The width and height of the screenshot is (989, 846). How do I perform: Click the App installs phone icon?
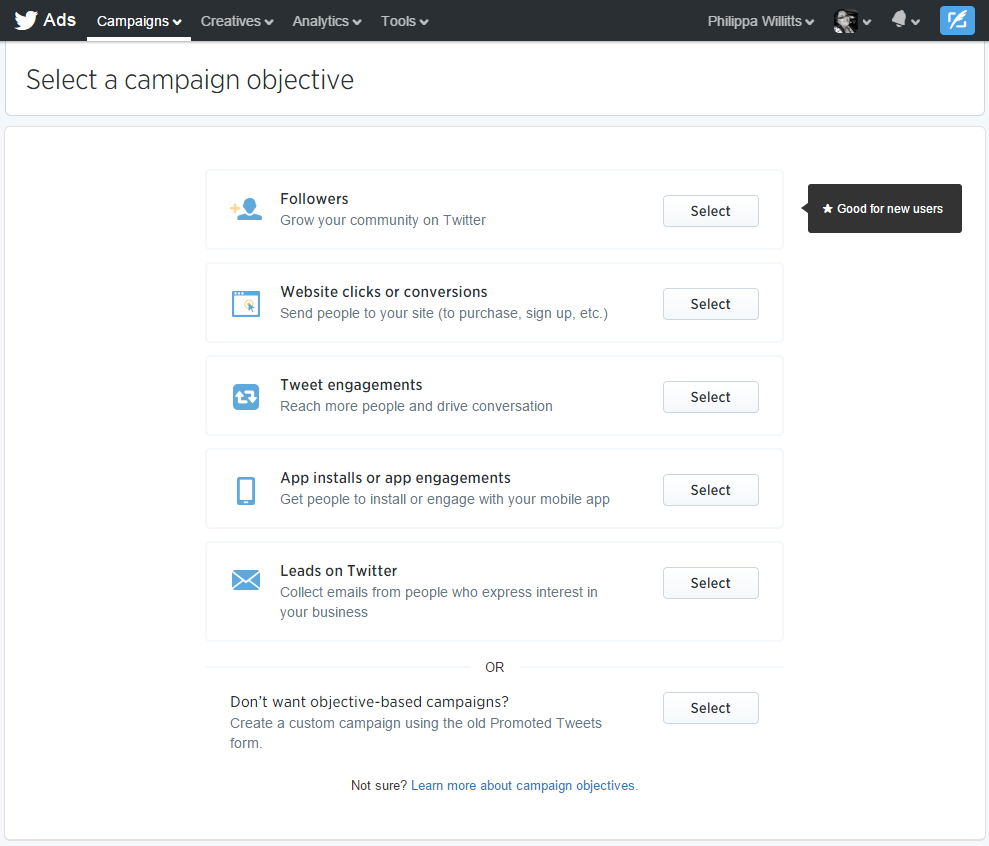pyautogui.click(x=246, y=491)
